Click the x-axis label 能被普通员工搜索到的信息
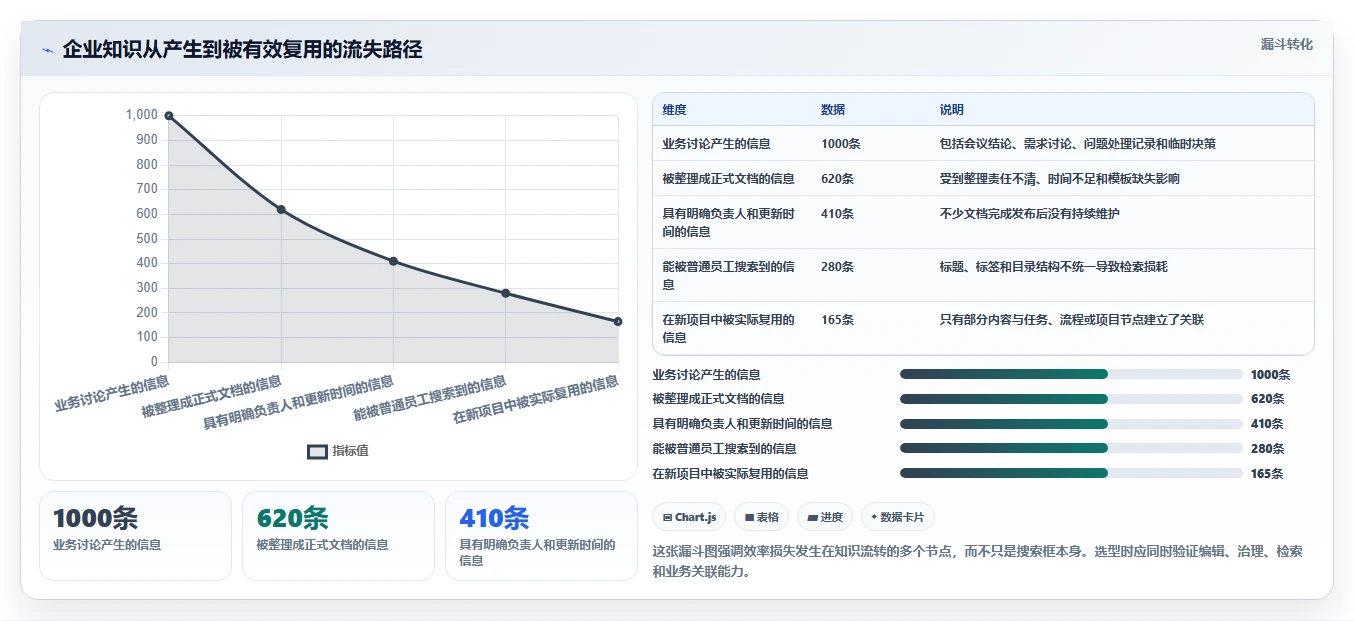 click(x=431, y=399)
